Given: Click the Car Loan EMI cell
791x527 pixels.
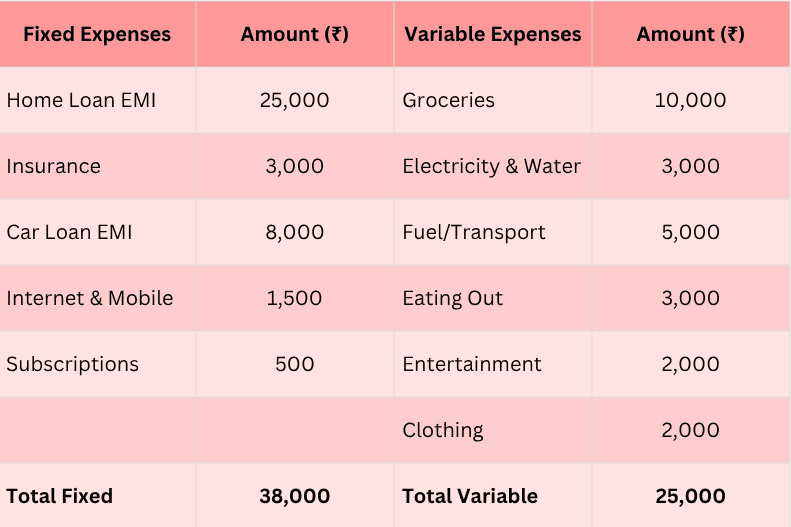Looking at the screenshot, I should tap(69, 232).
